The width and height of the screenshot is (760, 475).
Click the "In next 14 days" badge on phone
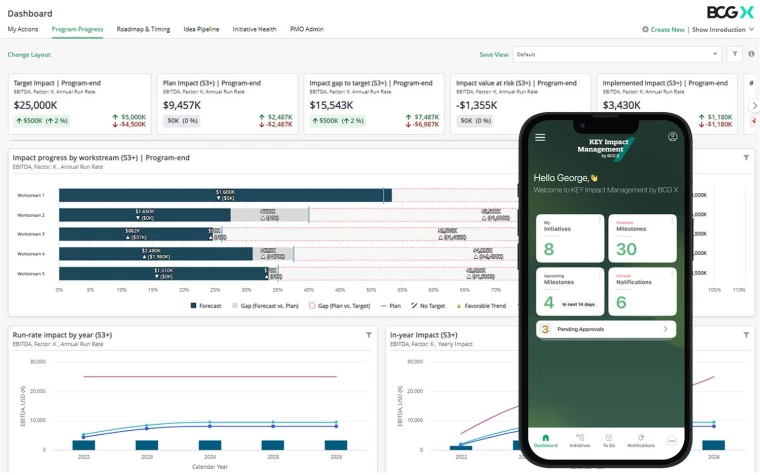point(578,304)
